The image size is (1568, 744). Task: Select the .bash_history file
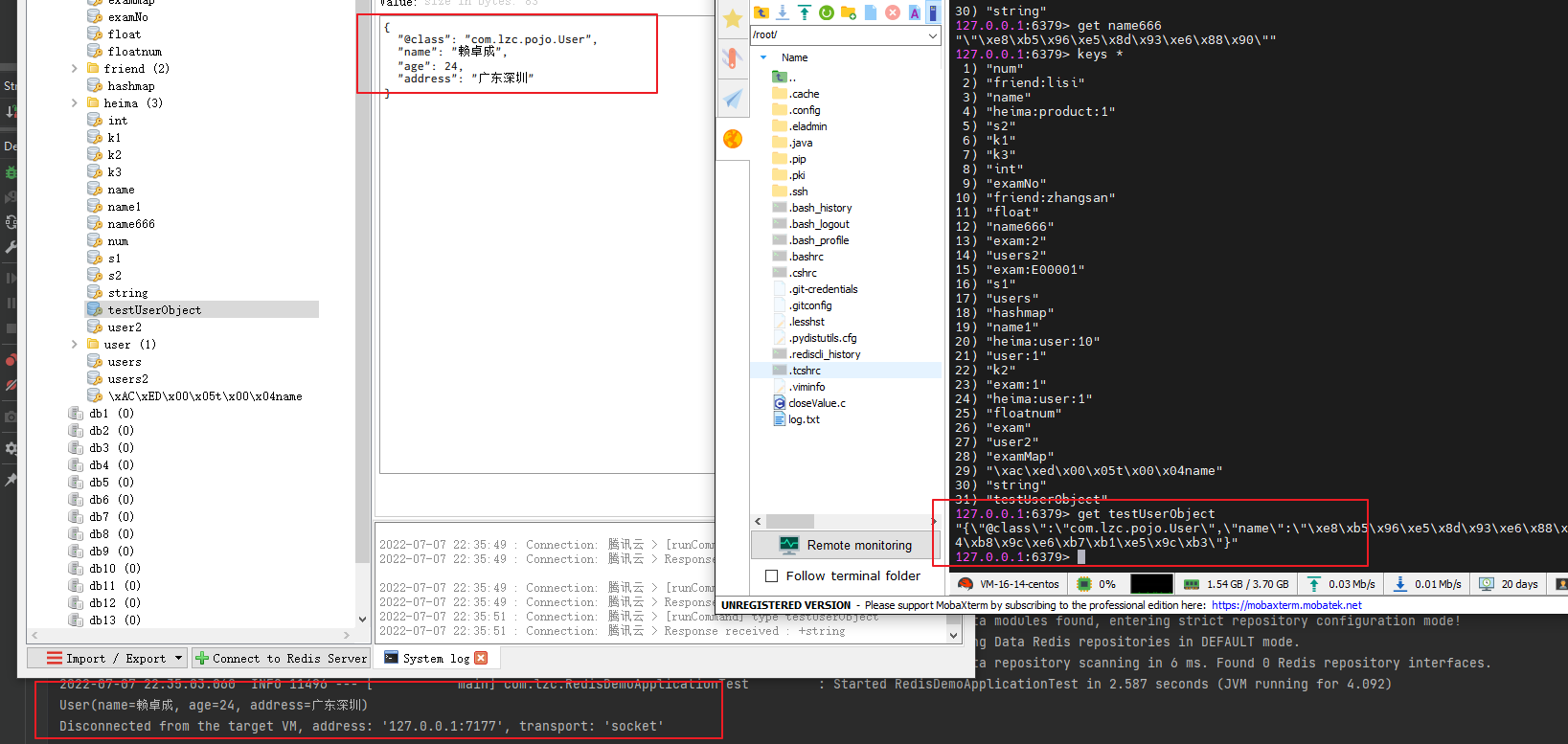click(x=821, y=208)
